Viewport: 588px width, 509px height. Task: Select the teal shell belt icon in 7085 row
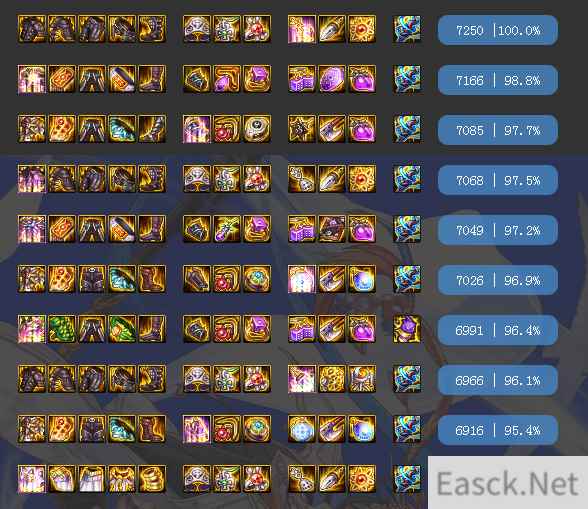click(x=122, y=129)
